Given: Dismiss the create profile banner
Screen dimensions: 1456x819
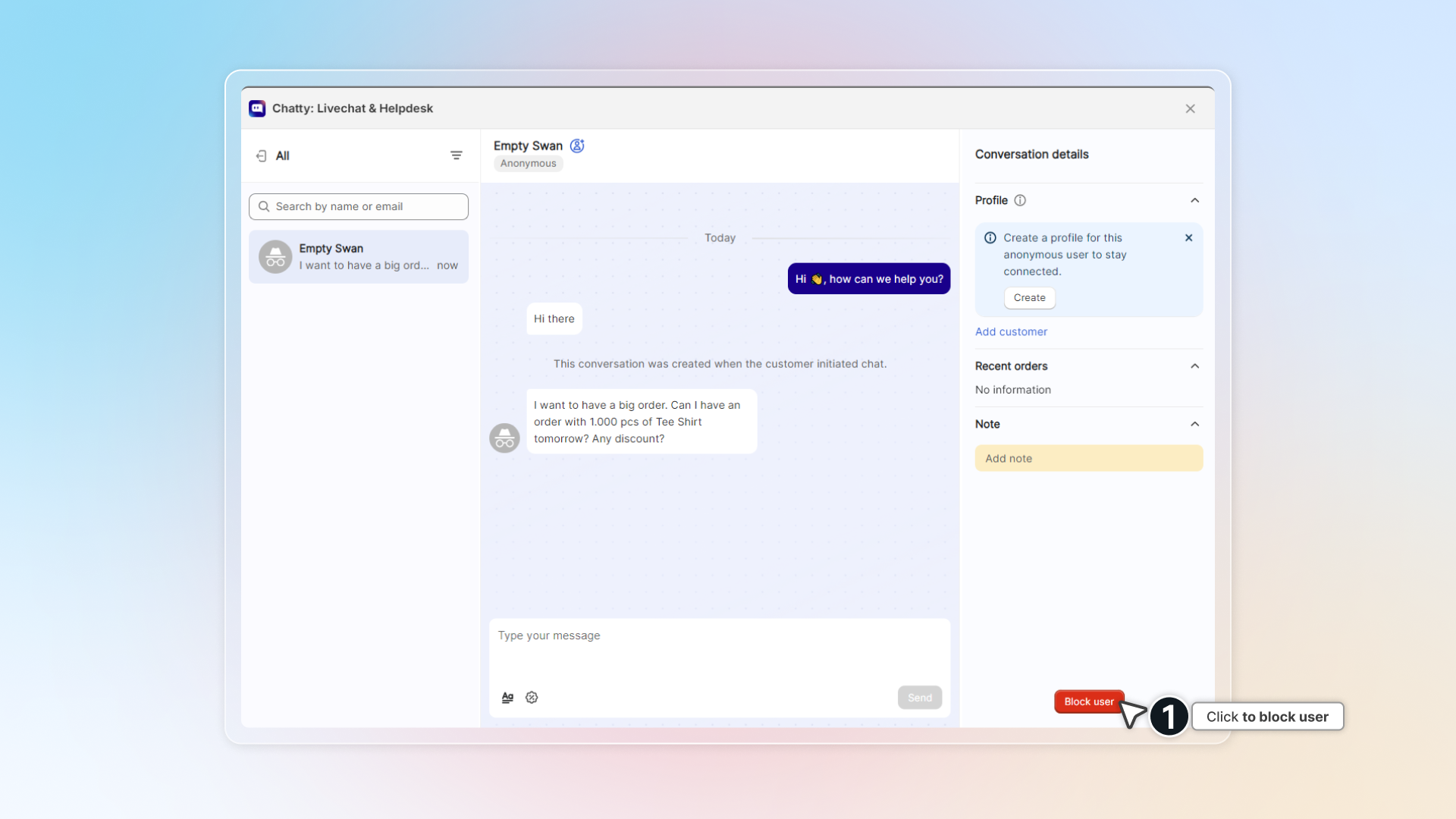Looking at the screenshot, I should click(1188, 238).
